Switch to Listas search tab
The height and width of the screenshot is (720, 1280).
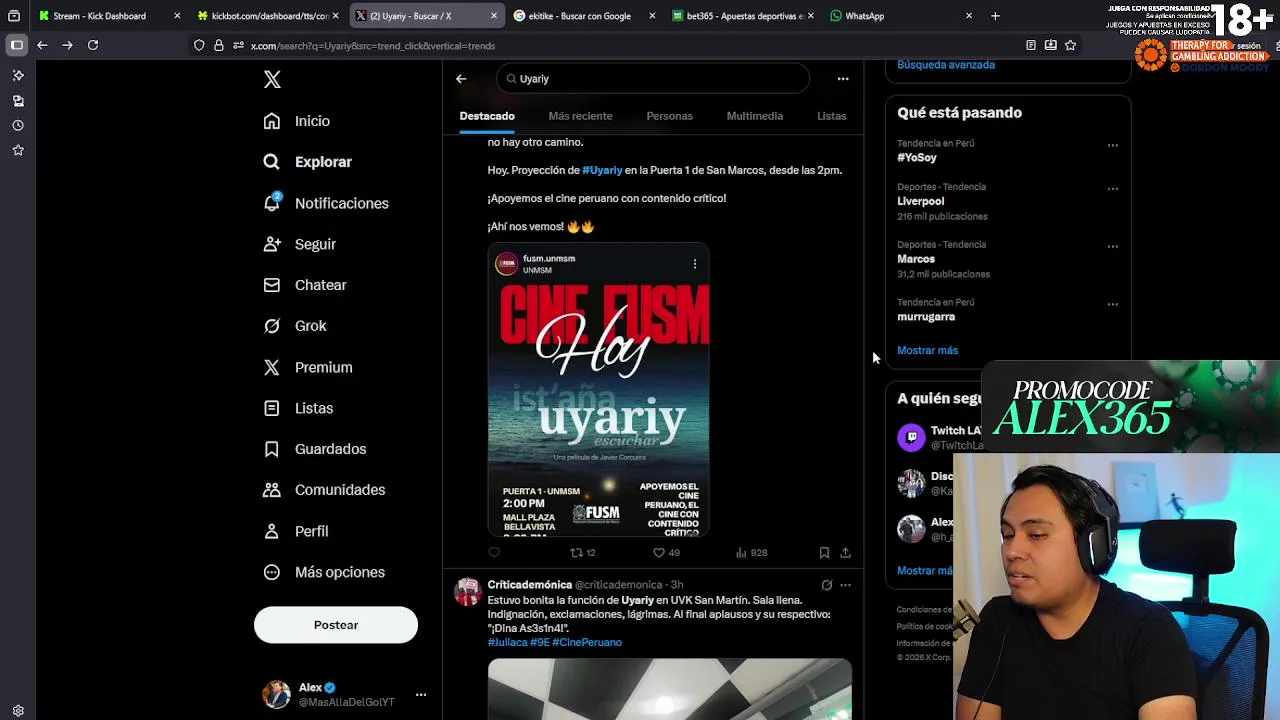(831, 116)
